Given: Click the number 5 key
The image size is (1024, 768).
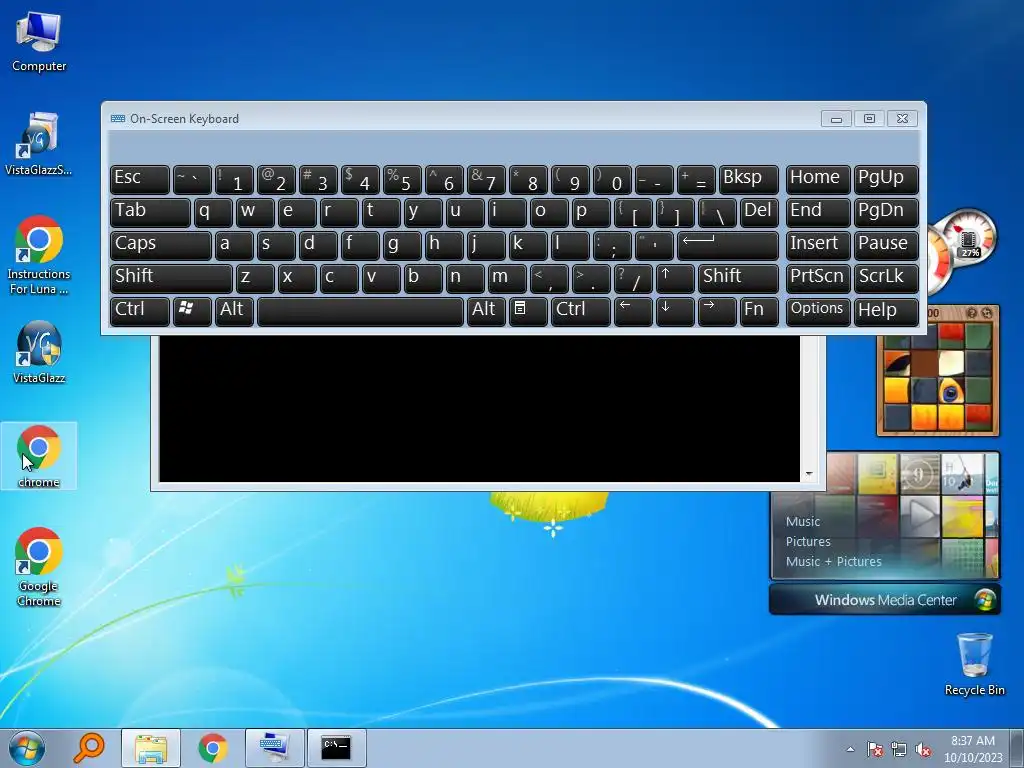Looking at the screenshot, I should click(x=402, y=180).
